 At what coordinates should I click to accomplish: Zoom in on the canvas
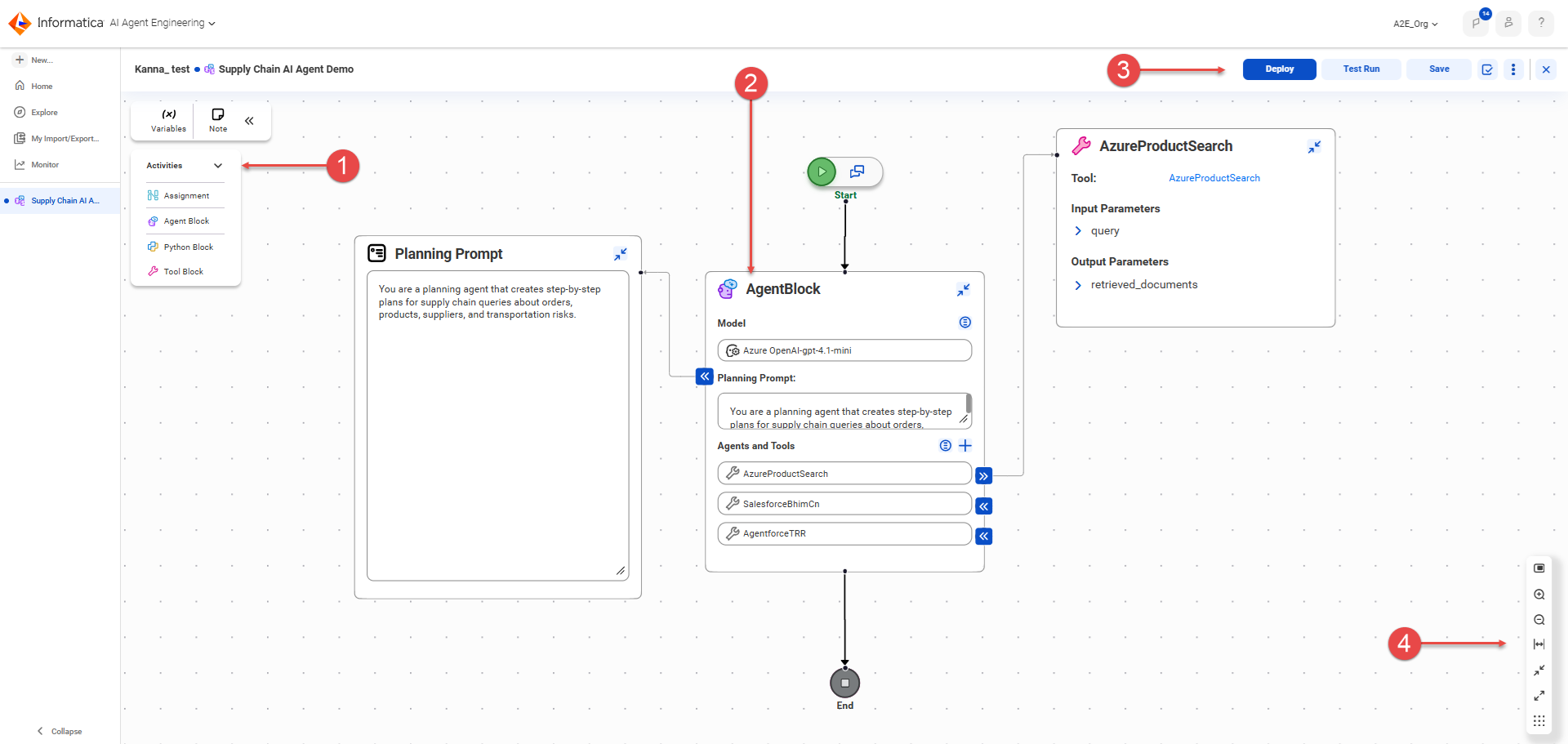tap(1539, 595)
